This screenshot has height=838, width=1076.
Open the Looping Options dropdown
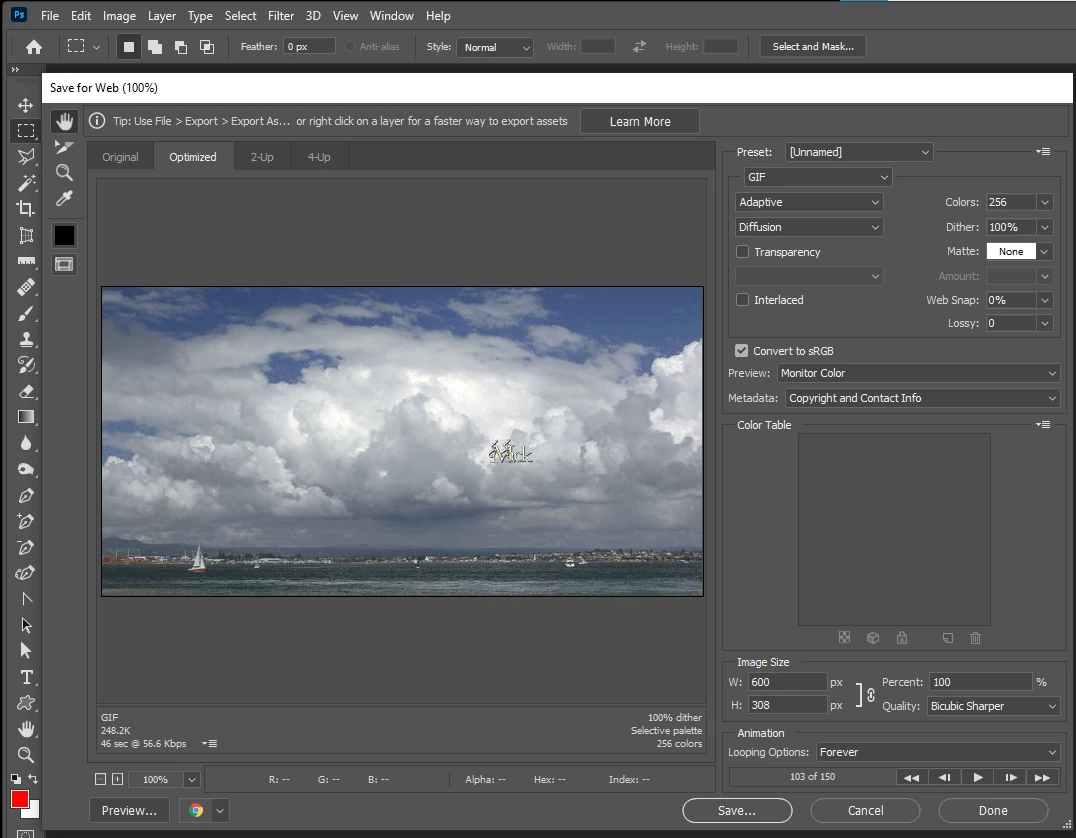tap(937, 752)
